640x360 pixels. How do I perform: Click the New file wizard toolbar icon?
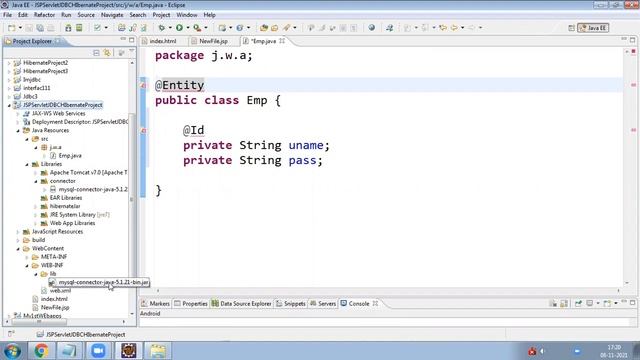11,28
